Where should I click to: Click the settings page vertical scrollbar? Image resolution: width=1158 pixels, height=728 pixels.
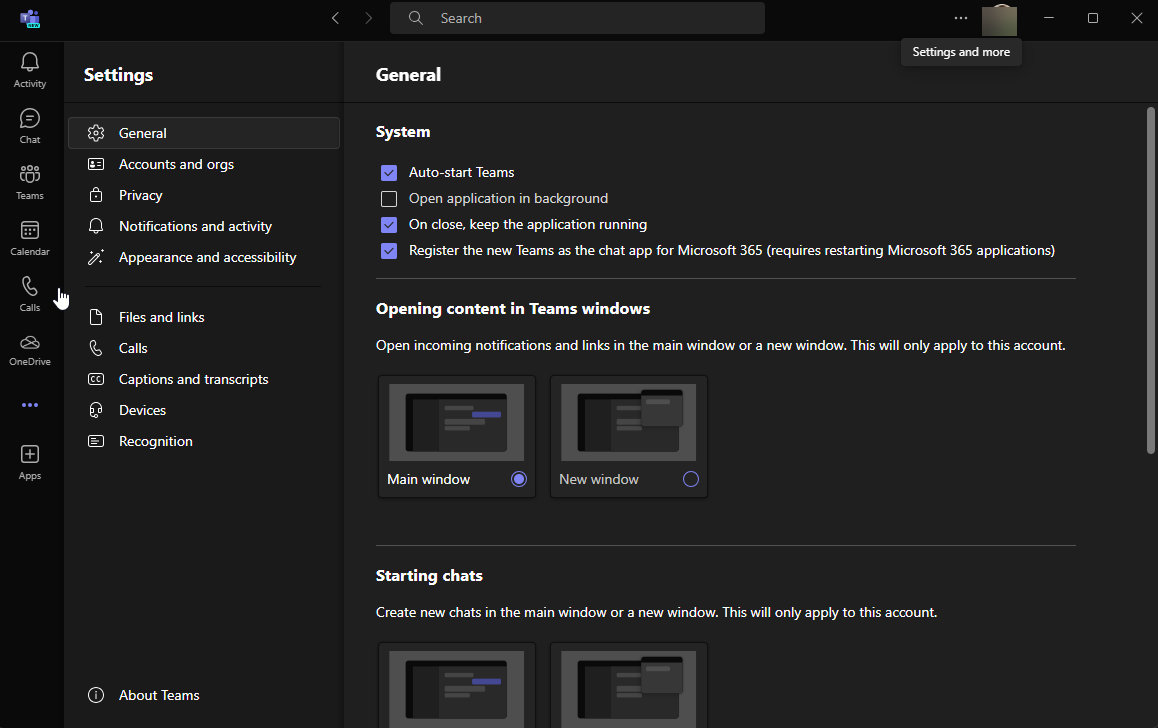pos(1151,281)
